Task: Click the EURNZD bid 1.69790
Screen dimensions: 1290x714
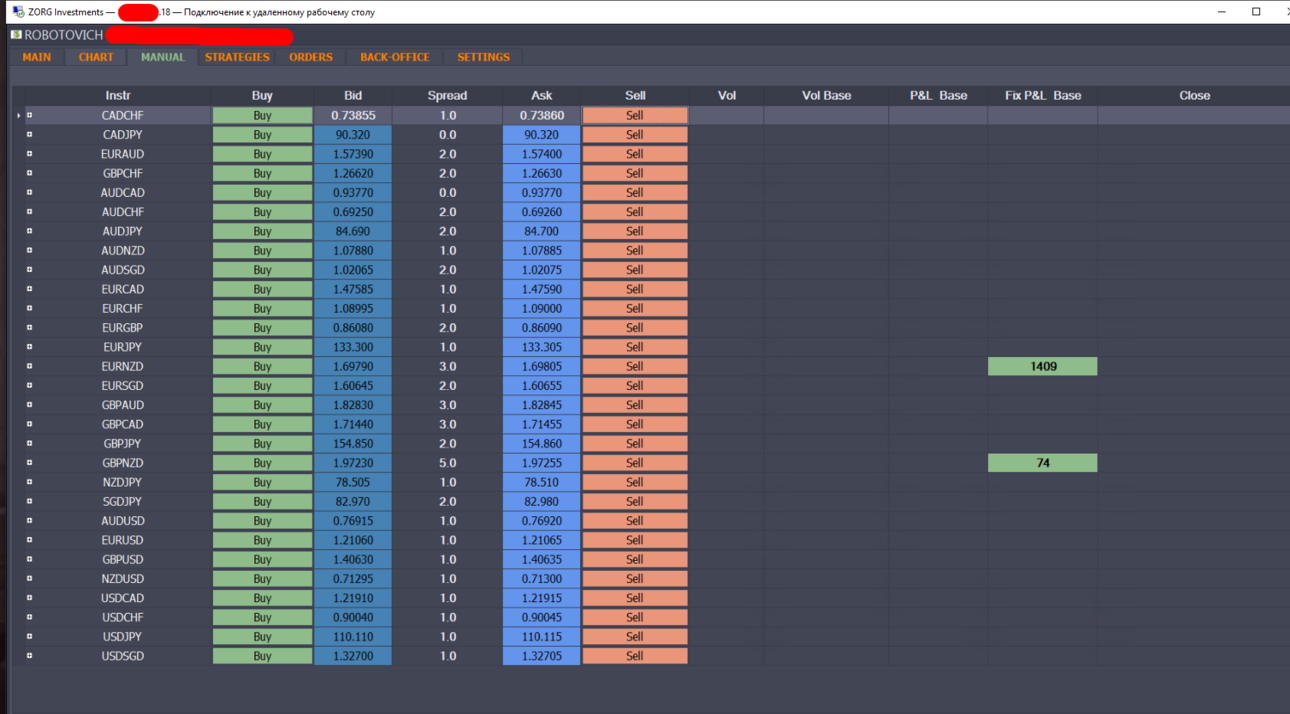Action: point(353,366)
